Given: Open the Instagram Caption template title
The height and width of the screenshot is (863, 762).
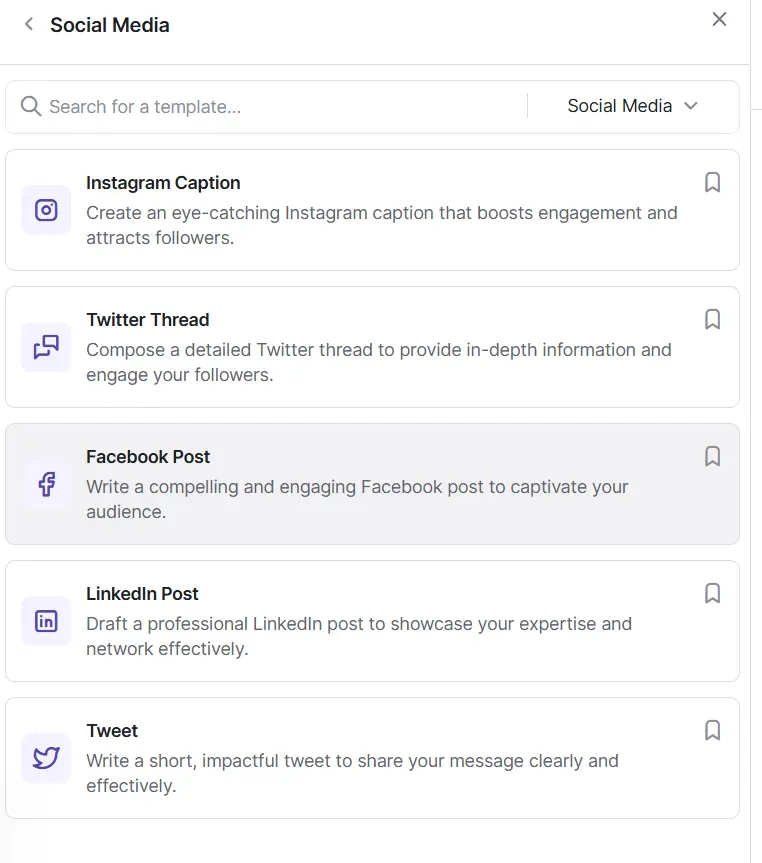Looking at the screenshot, I should [x=163, y=183].
